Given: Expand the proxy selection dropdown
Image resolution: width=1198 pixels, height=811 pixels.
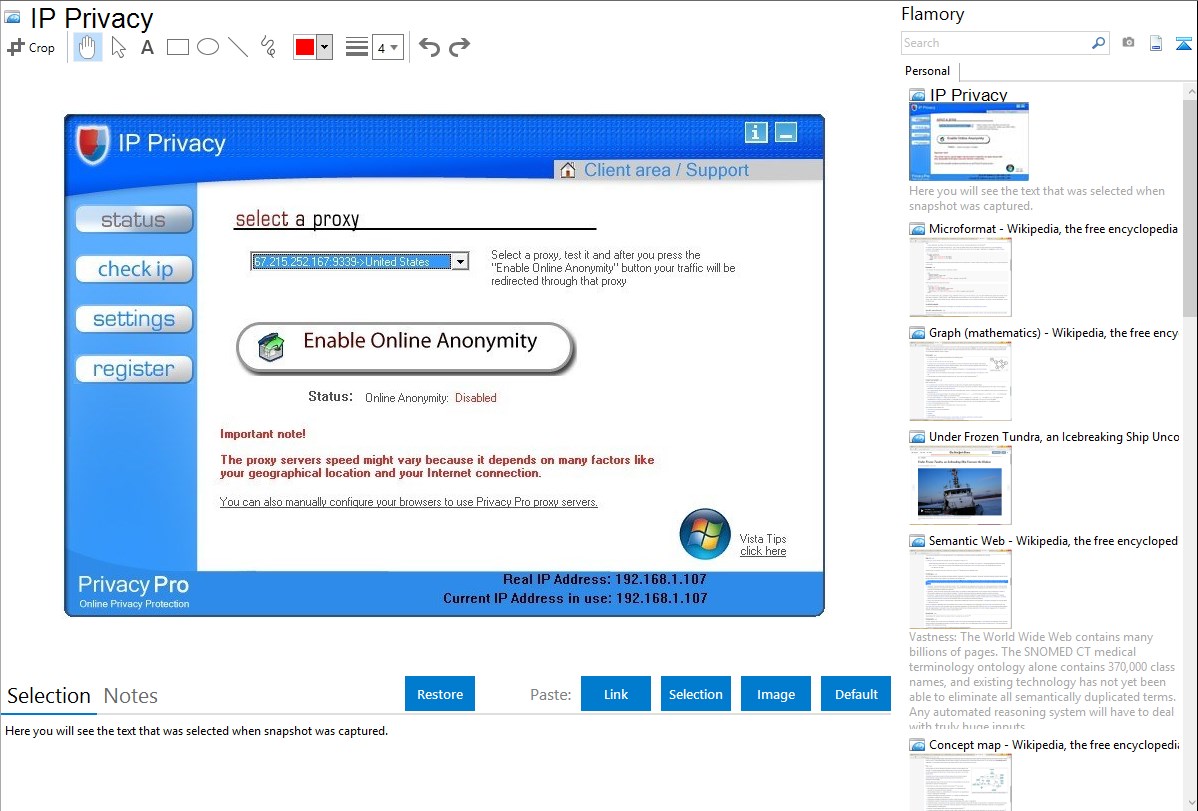Looking at the screenshot, I should pos(460,261).
